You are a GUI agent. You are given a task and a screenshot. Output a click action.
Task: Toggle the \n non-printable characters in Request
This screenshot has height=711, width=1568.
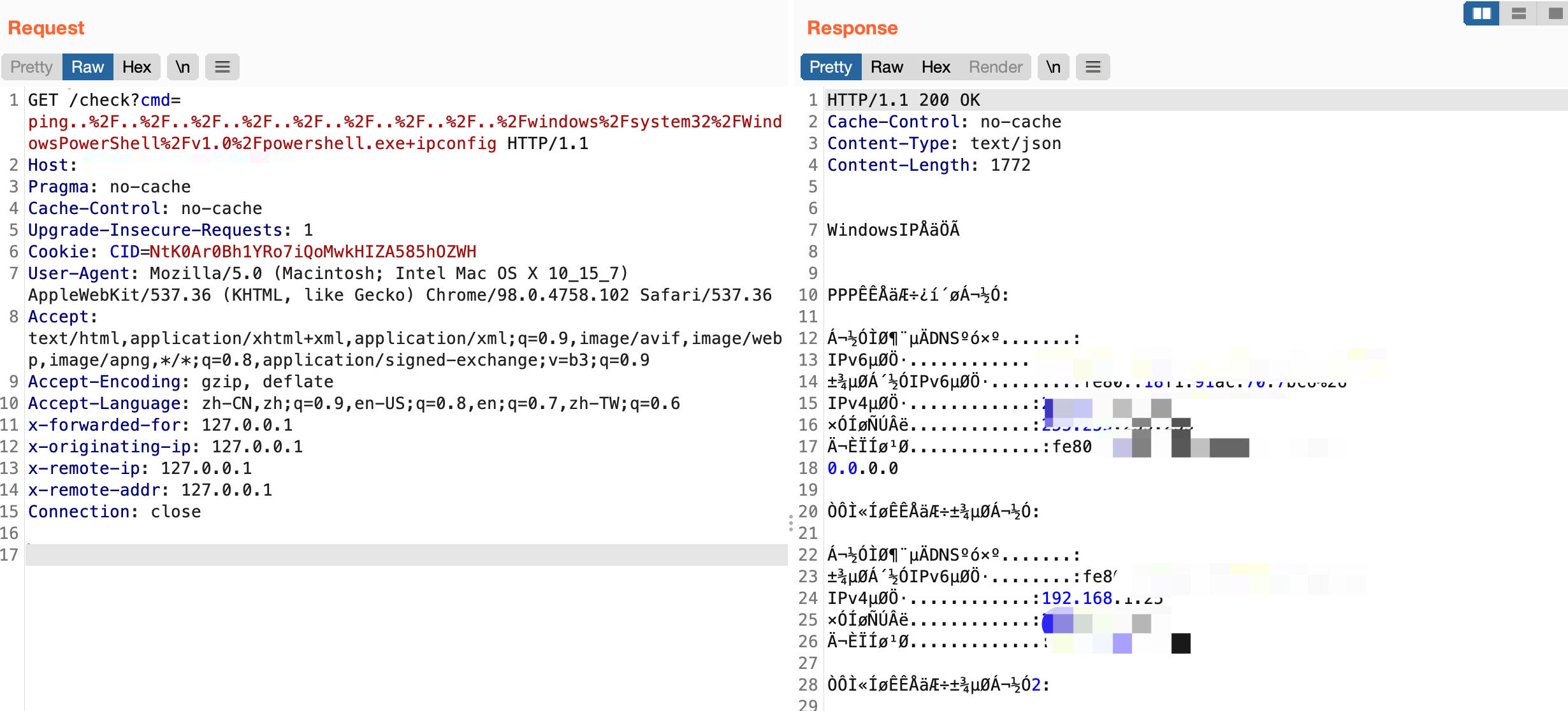tap(183, 67)
